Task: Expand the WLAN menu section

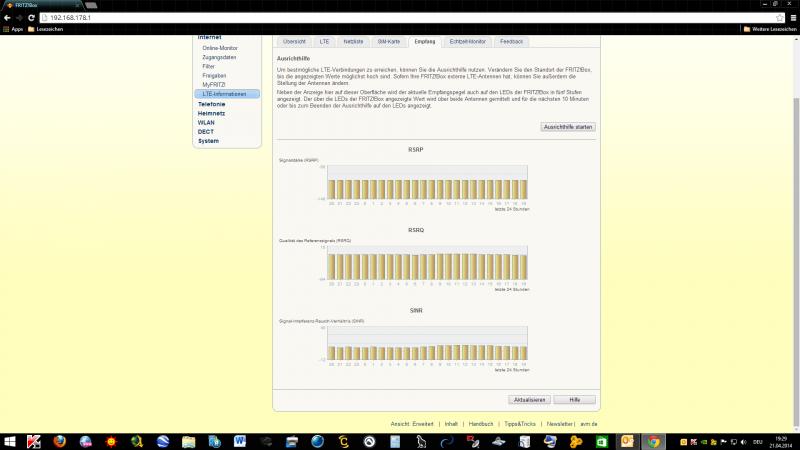Action: (x=206, y=122)
